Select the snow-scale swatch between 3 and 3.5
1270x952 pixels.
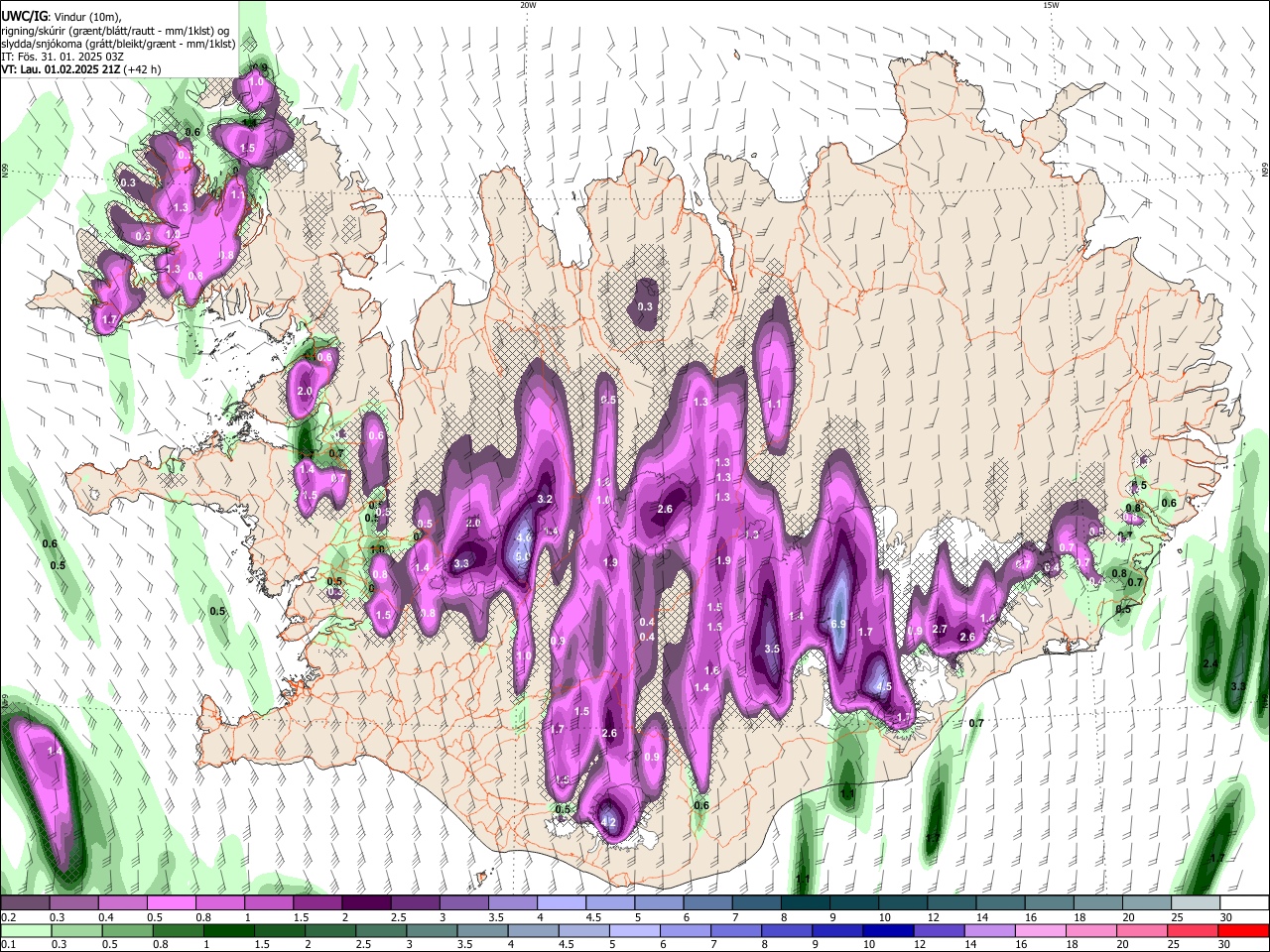click(x=462, y=903)
